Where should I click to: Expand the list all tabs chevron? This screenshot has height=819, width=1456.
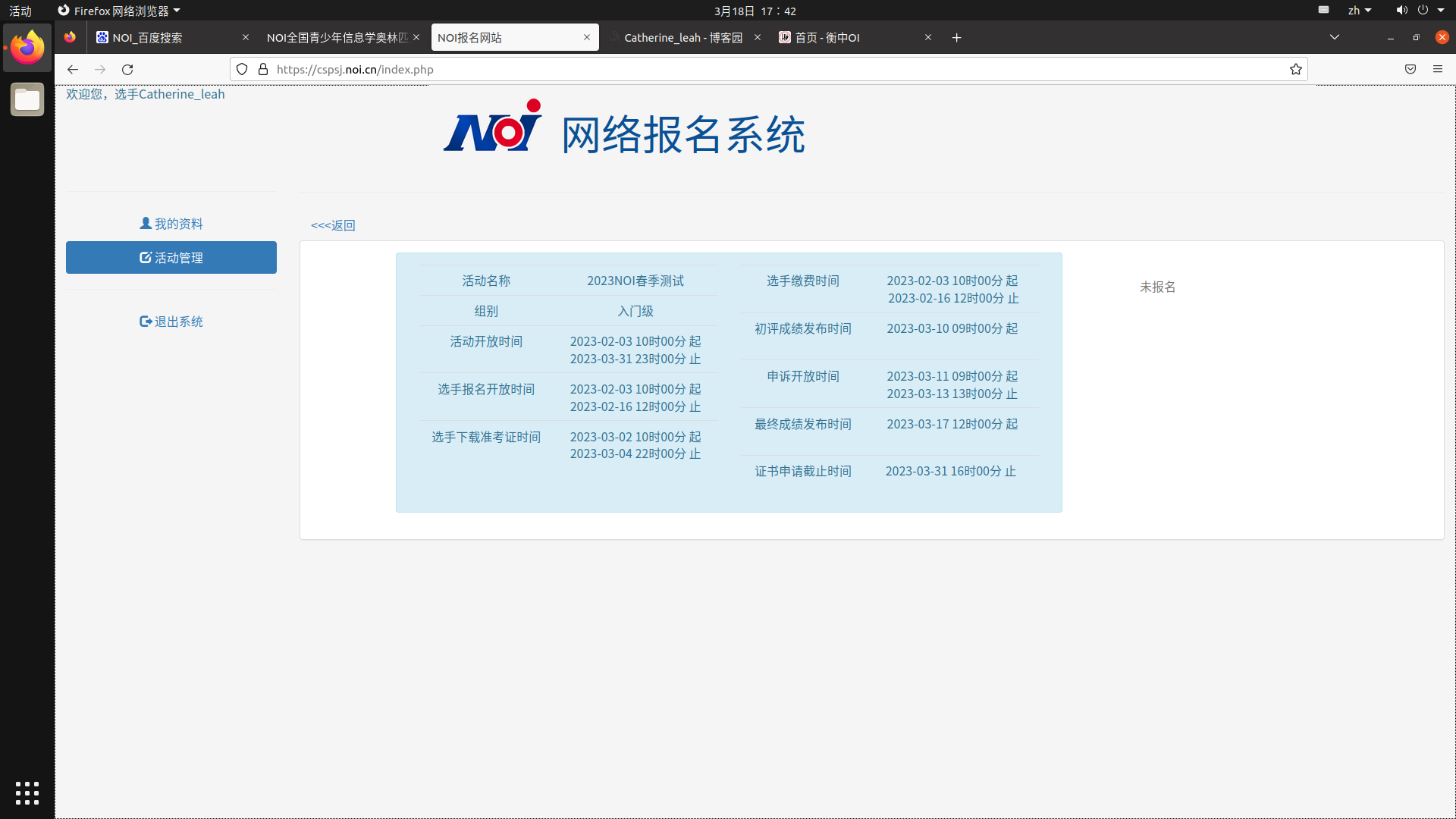[x=1335, y=37]
